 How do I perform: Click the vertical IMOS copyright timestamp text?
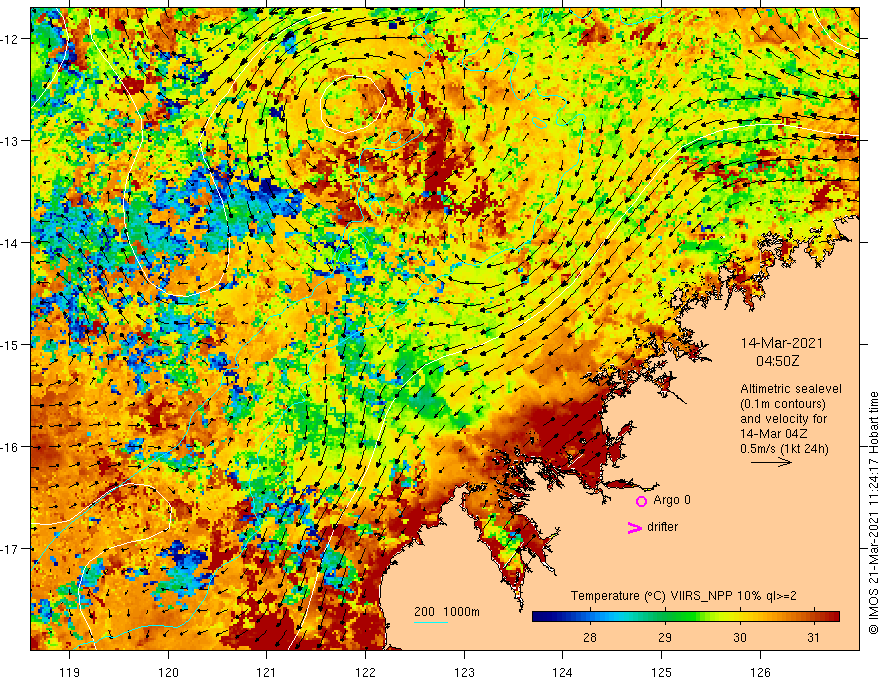pos(873,513)
